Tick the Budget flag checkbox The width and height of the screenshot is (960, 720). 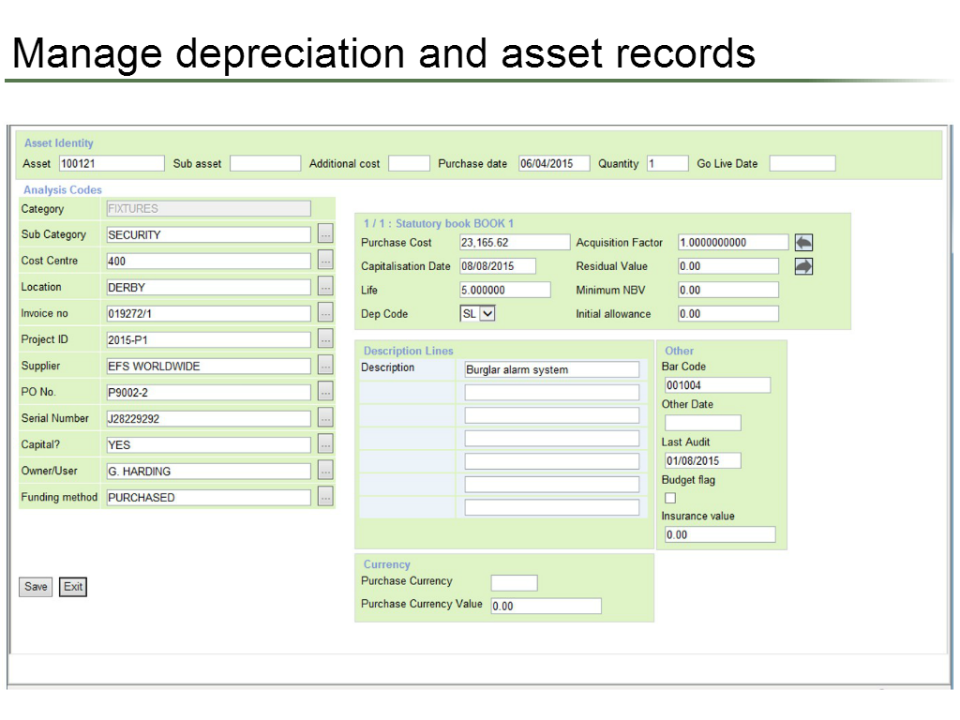(x=670, y=498)
